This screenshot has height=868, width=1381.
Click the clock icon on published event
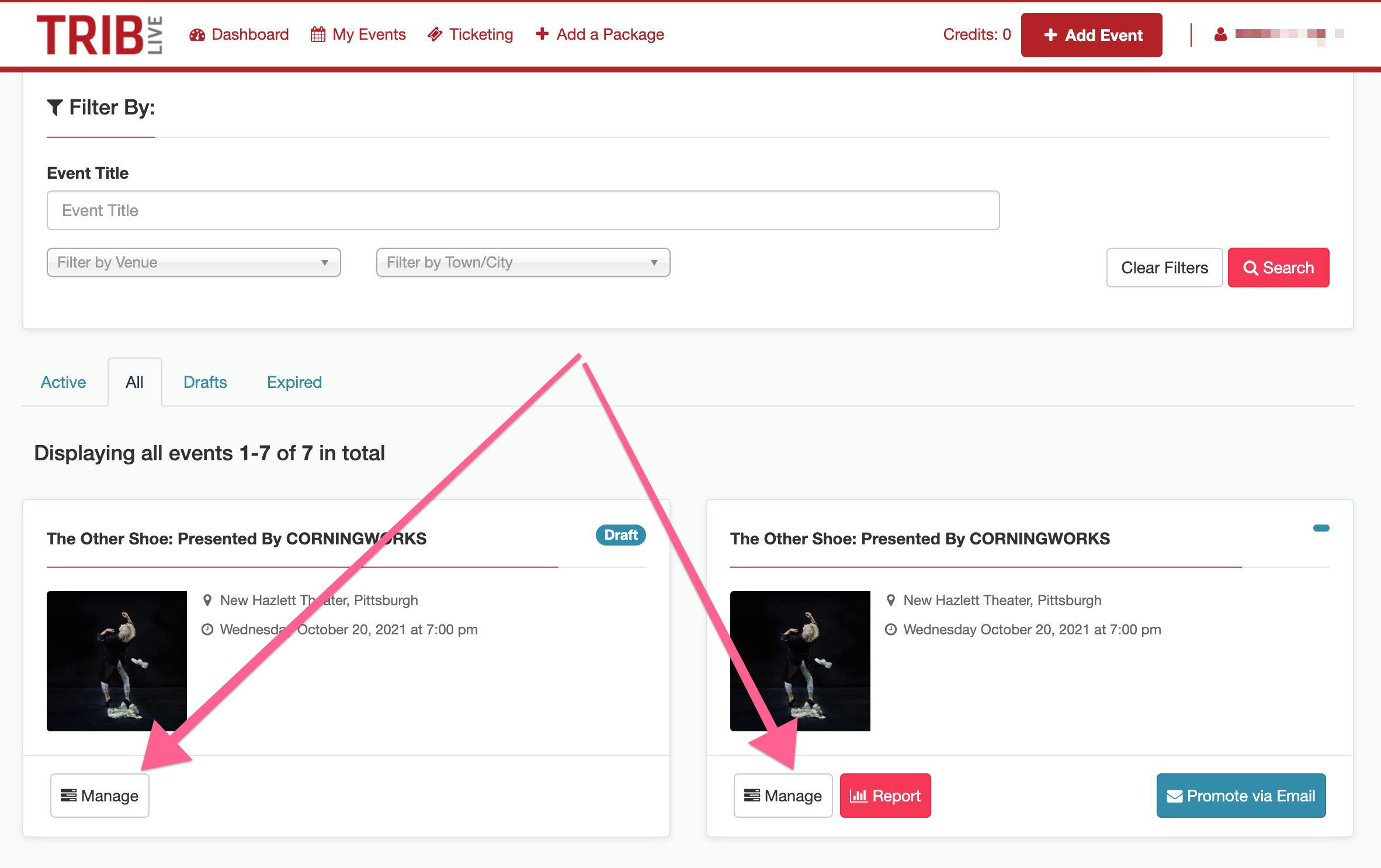coord(891,630)
